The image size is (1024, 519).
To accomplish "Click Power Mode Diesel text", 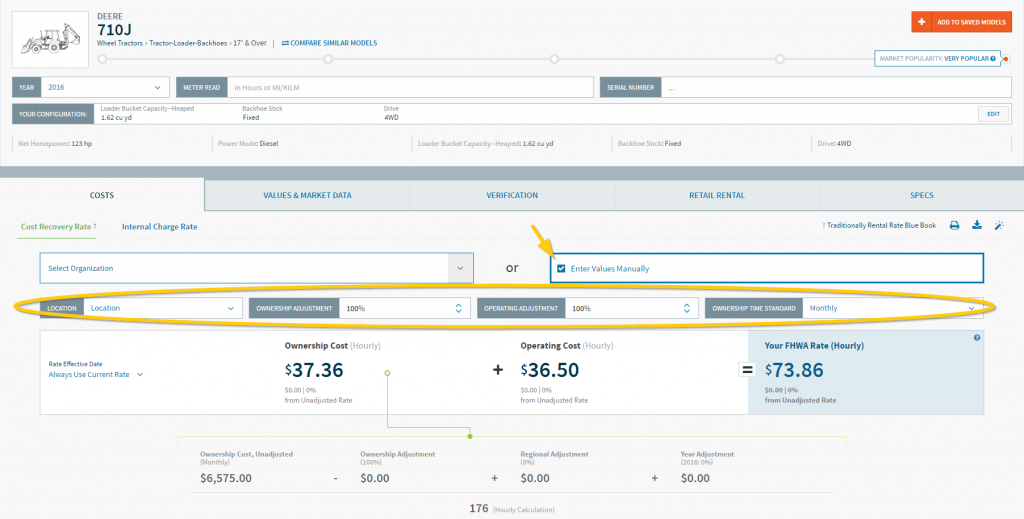I will (x=246, y=143).
